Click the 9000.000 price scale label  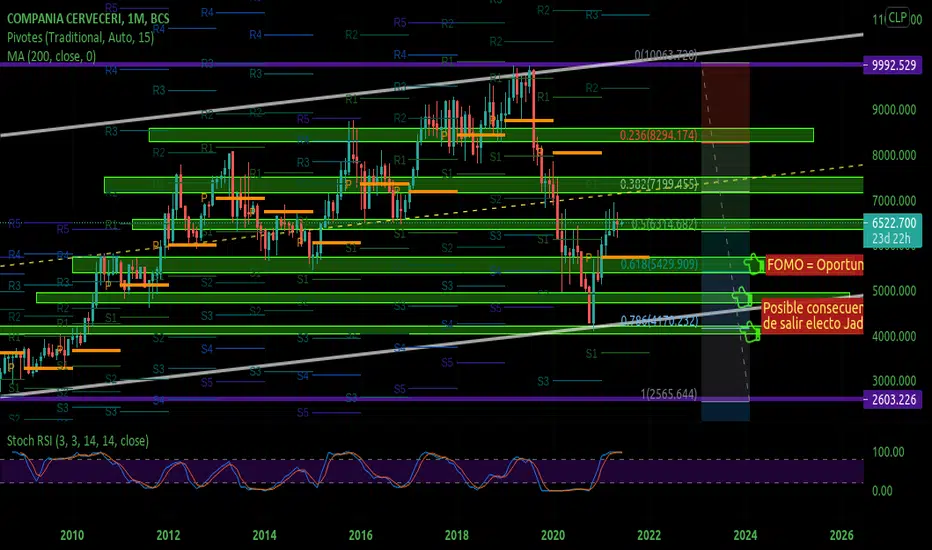(893, 110)
